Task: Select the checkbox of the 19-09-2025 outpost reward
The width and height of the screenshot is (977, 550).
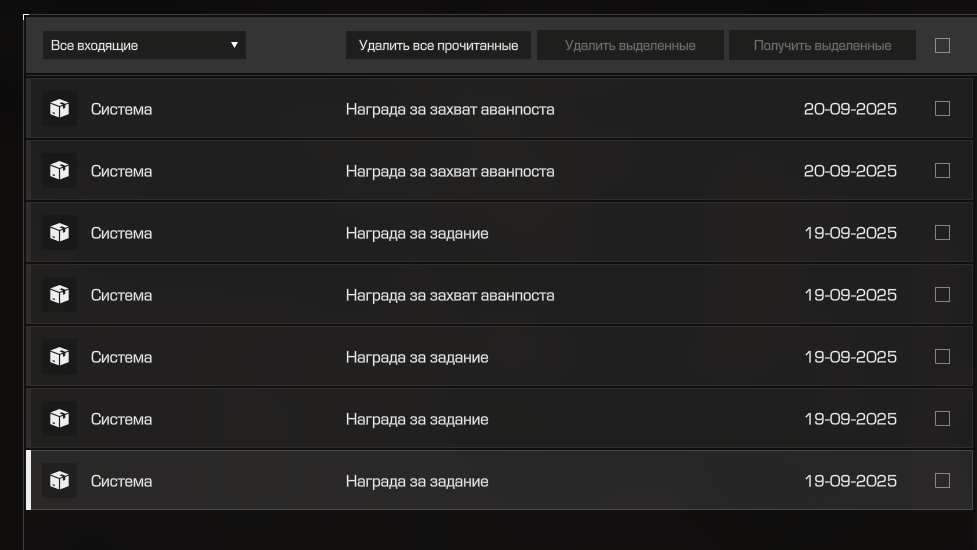Action: [942, 295]
